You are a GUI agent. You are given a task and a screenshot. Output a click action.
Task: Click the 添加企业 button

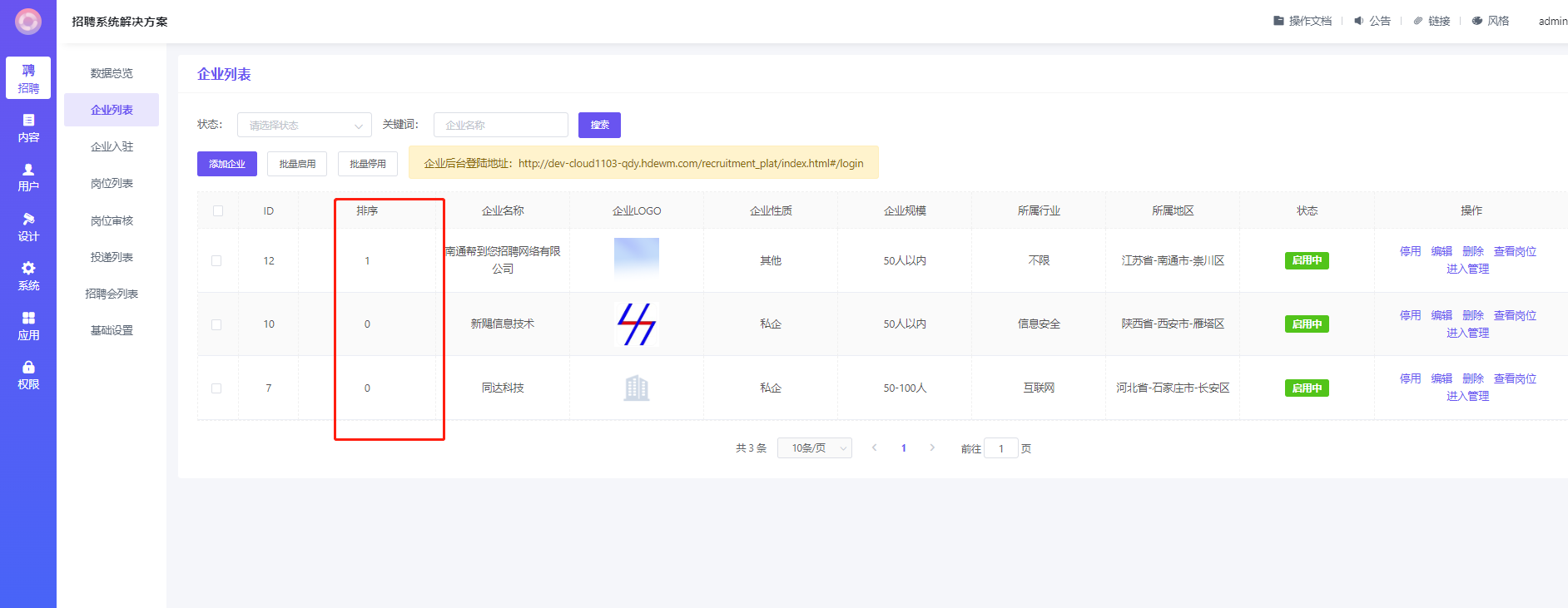click(227, 164)
